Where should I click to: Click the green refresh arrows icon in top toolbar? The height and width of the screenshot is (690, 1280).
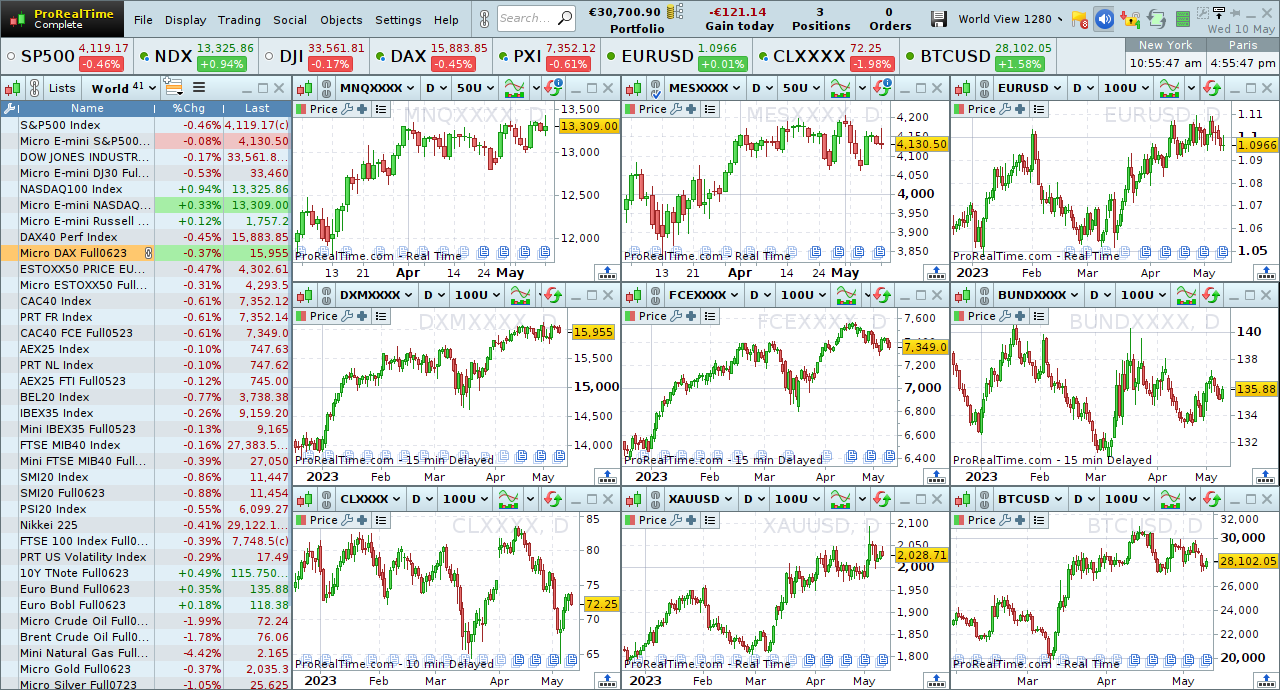pos(1156,19)
